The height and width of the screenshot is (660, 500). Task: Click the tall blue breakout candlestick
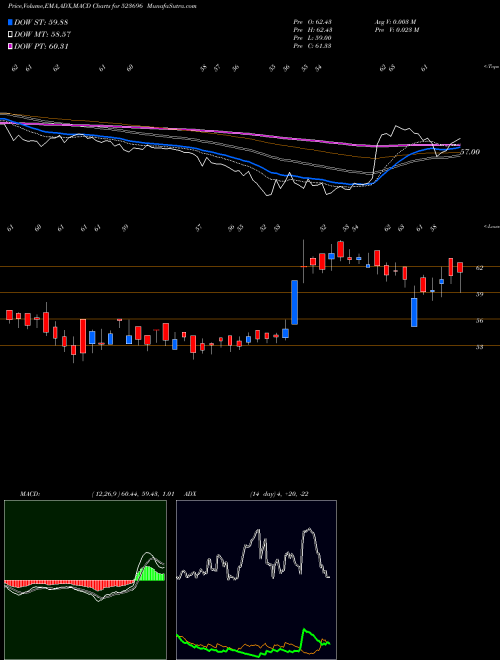[x=295, y=302]
